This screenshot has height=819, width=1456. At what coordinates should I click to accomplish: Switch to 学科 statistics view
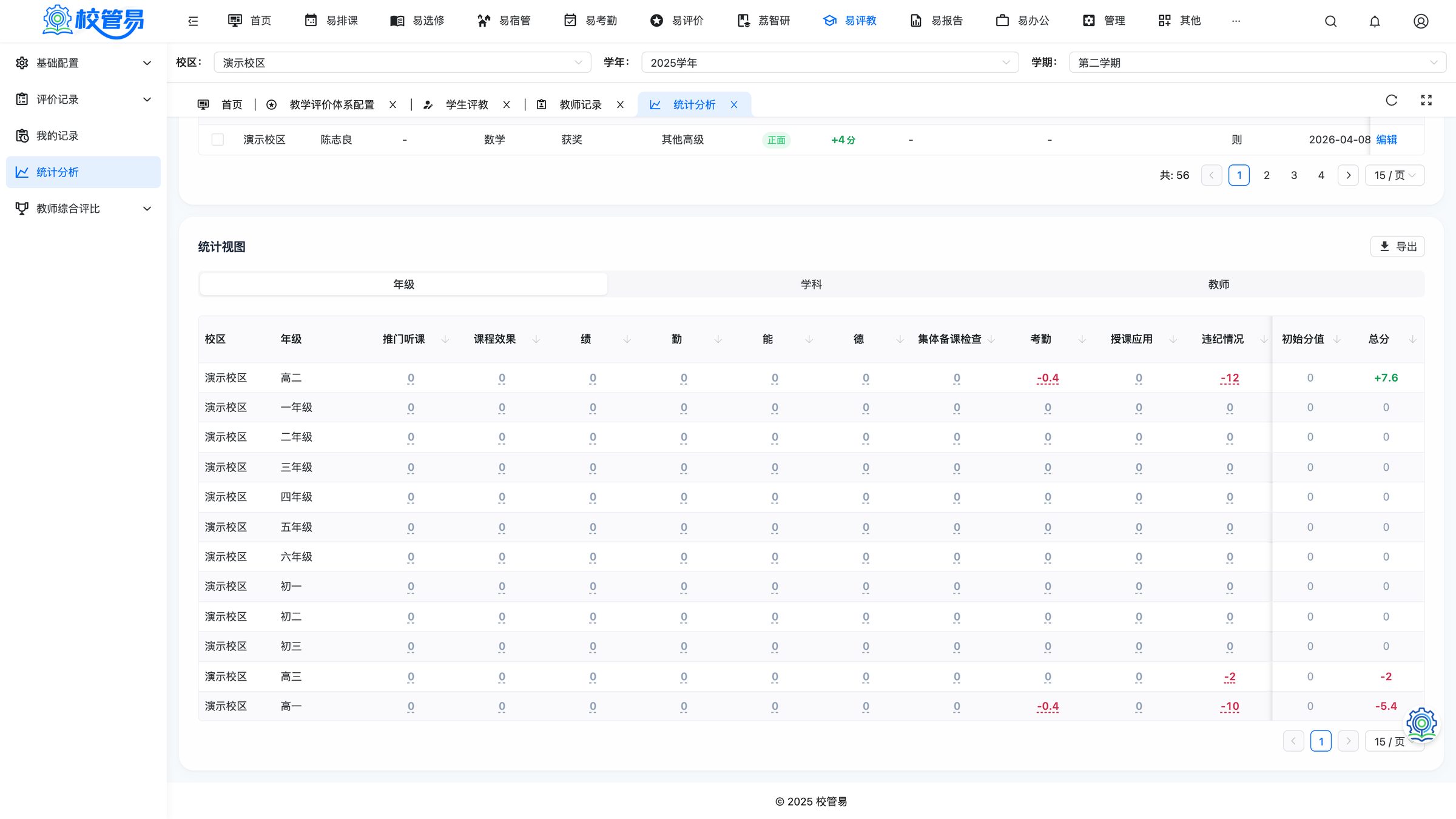pos(811,284)
